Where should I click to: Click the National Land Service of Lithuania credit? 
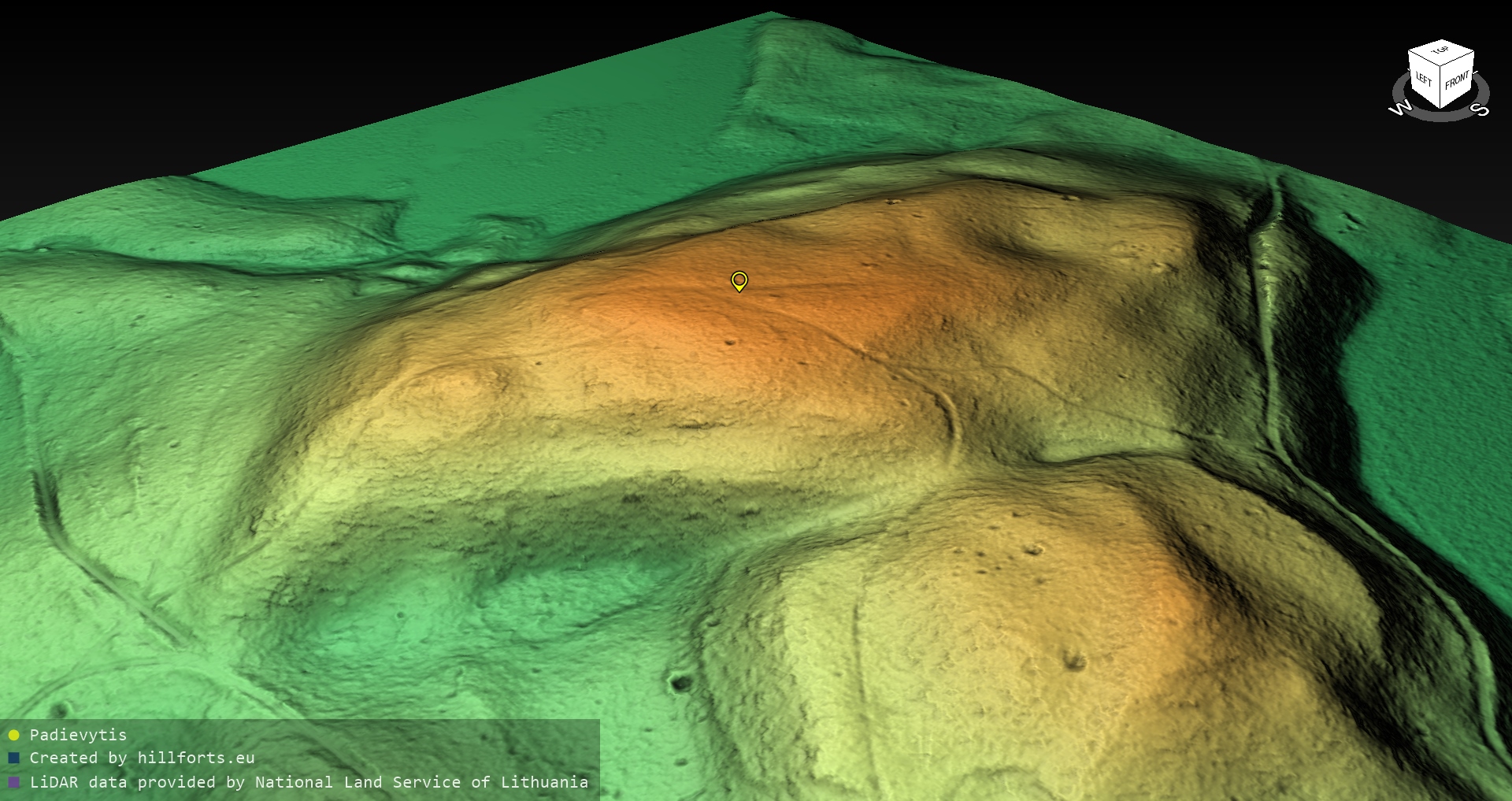pyautogui.click(x=421, y=782)
